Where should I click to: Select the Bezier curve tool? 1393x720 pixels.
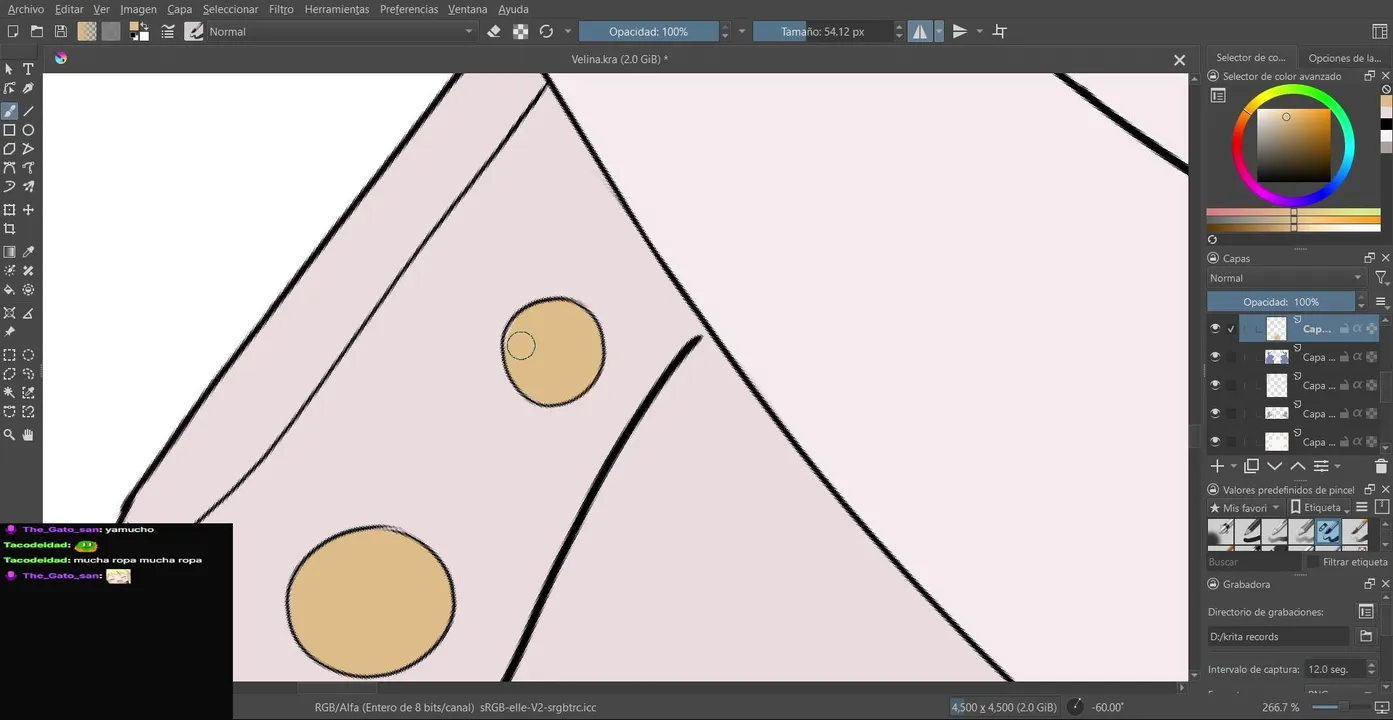point(9,168)
